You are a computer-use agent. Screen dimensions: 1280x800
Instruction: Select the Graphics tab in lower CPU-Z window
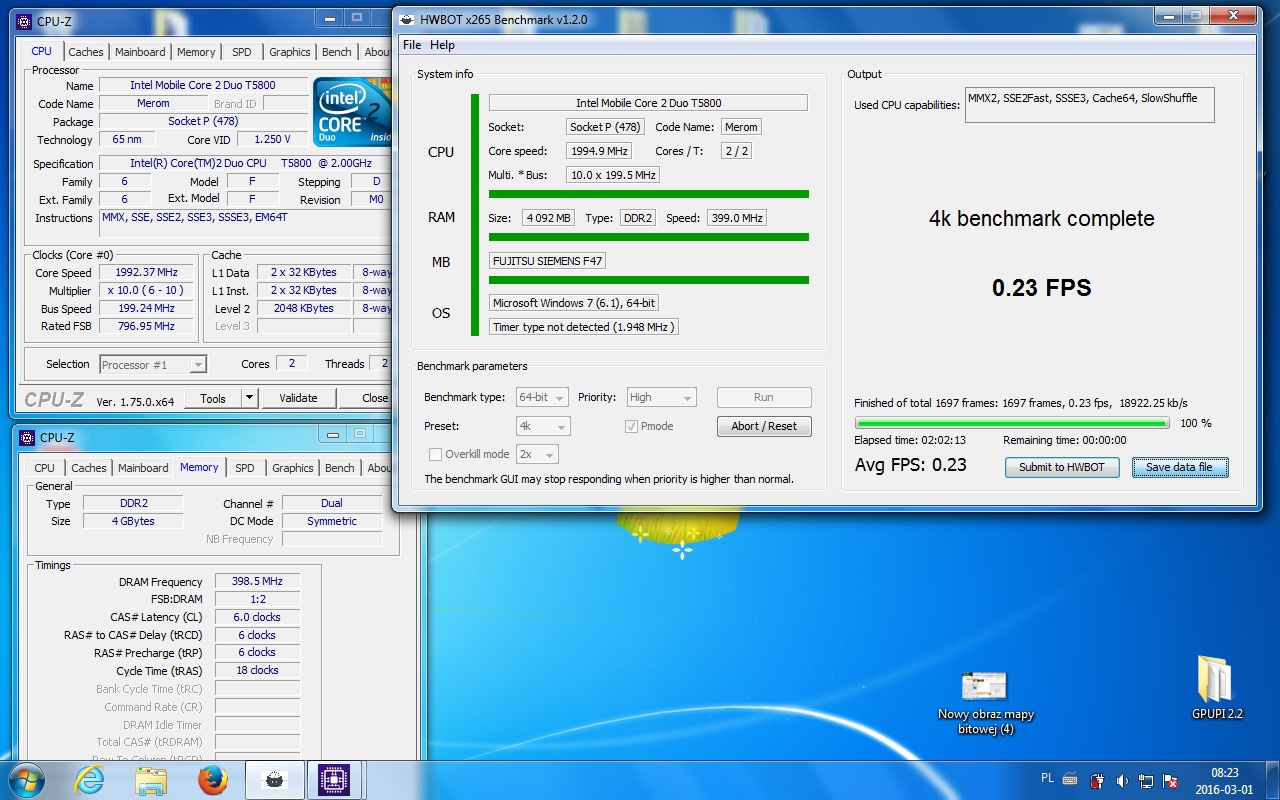[x=293, y=468]
